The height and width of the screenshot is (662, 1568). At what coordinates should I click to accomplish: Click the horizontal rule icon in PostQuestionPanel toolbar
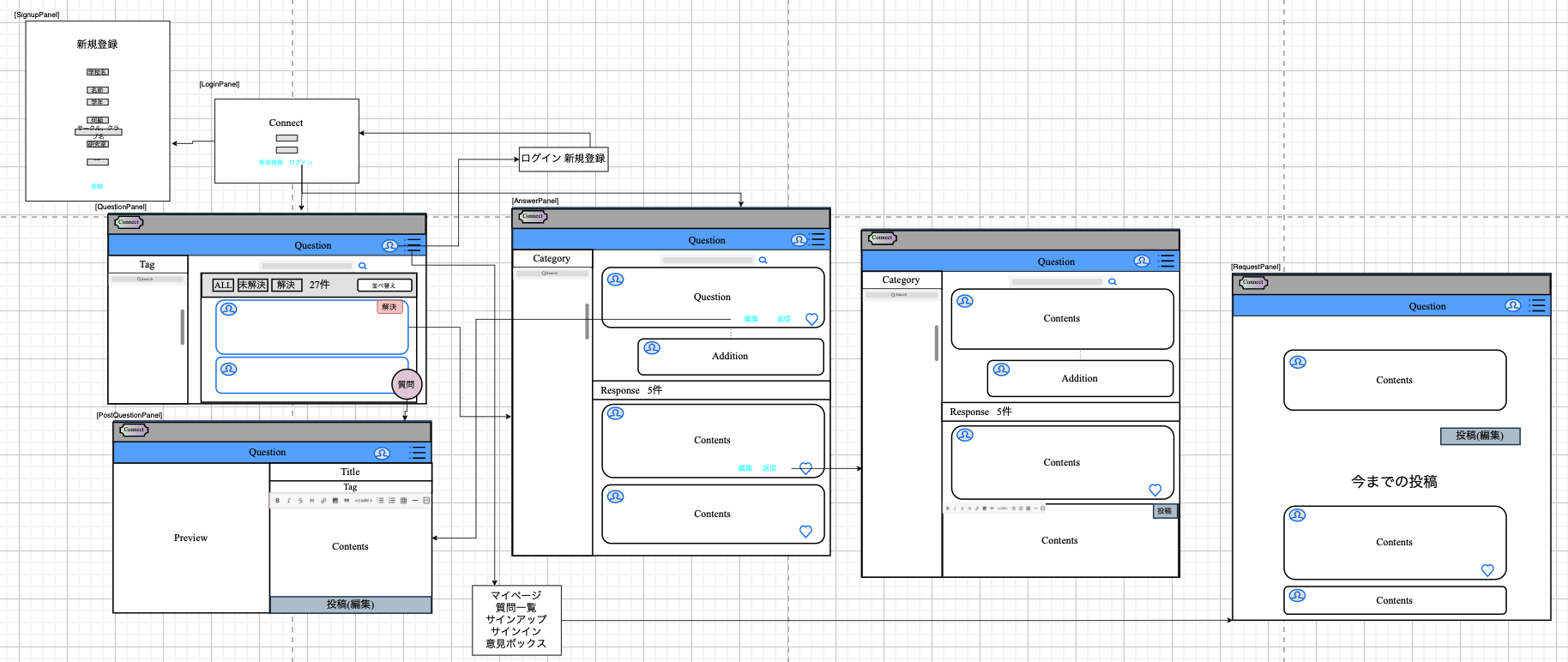415,501
